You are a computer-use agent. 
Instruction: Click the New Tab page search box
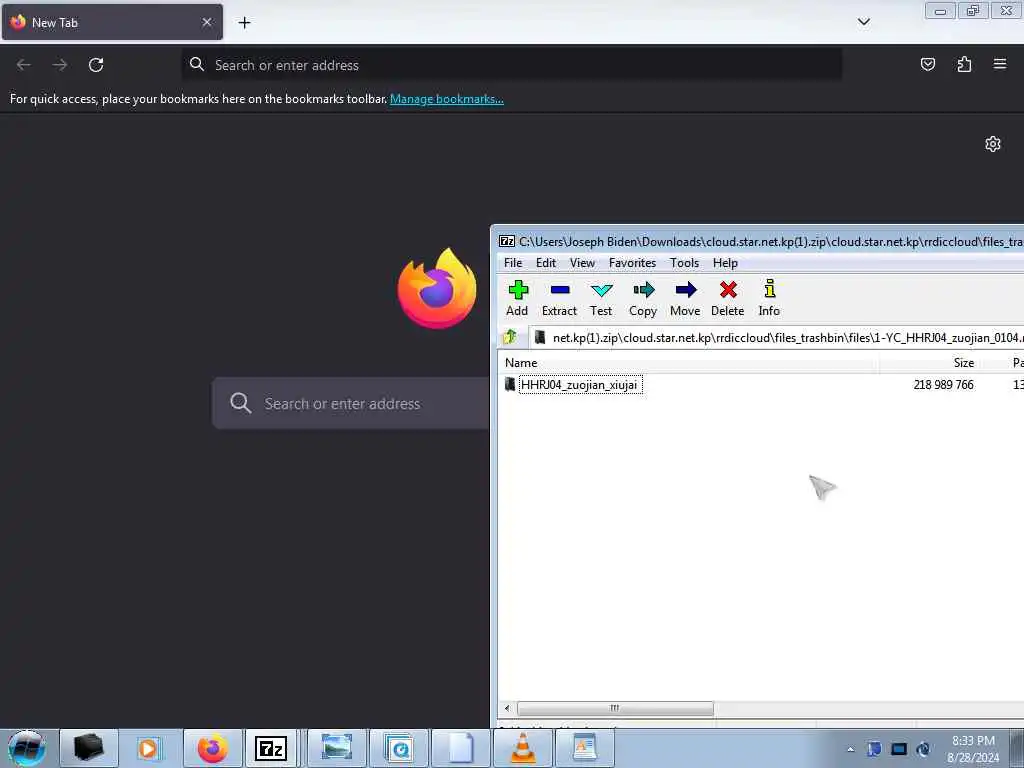(351, 403)
